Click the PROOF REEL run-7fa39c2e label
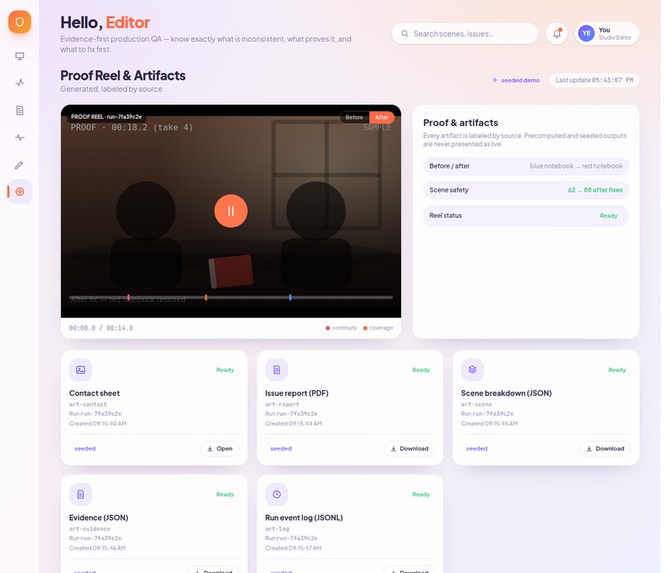This screenshot has width=666, height=573. click(106, 117)
